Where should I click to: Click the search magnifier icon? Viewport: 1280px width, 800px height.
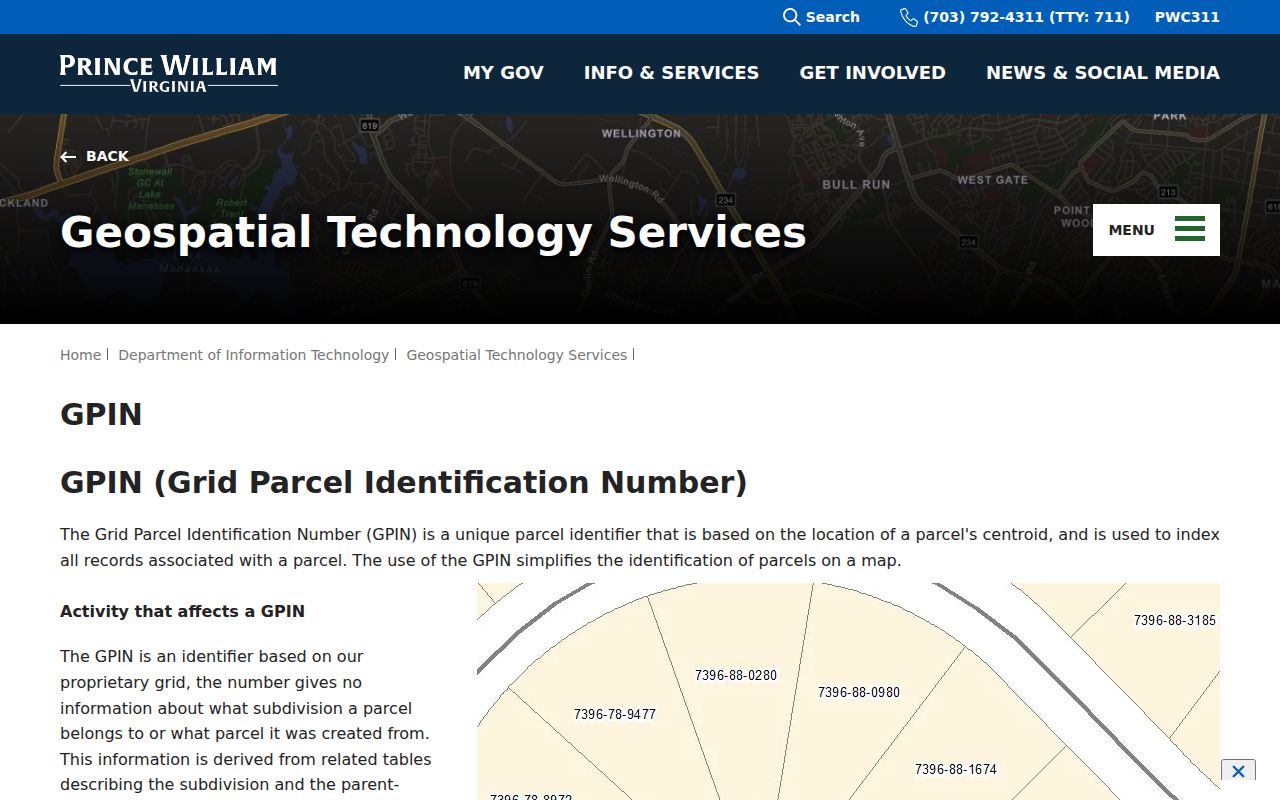click(791, 17)
